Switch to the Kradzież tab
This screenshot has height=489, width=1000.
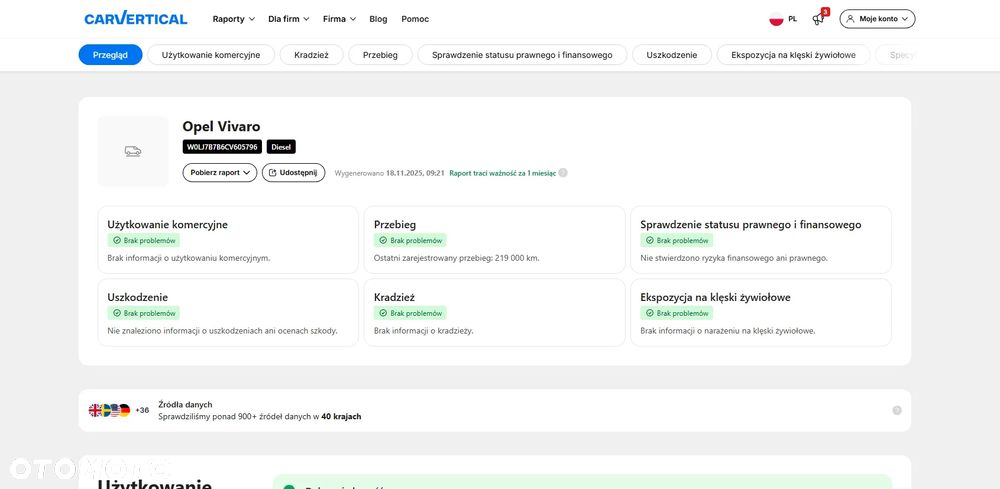(311, 55)
